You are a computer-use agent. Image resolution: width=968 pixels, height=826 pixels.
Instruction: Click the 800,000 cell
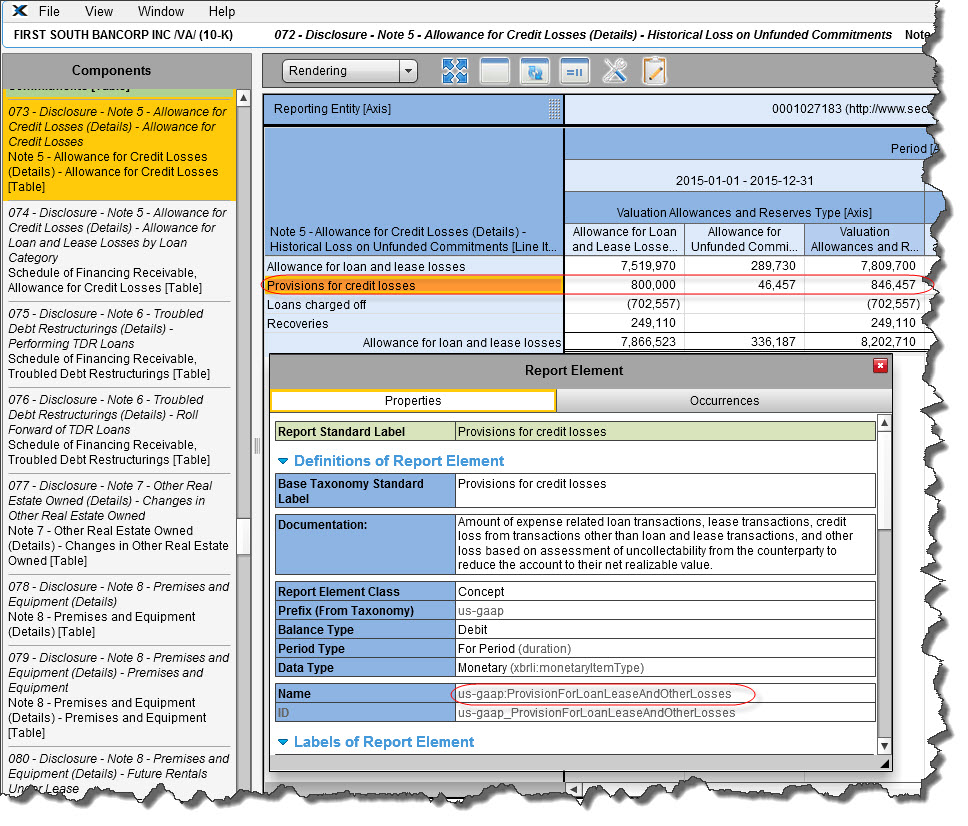point(624,285)
